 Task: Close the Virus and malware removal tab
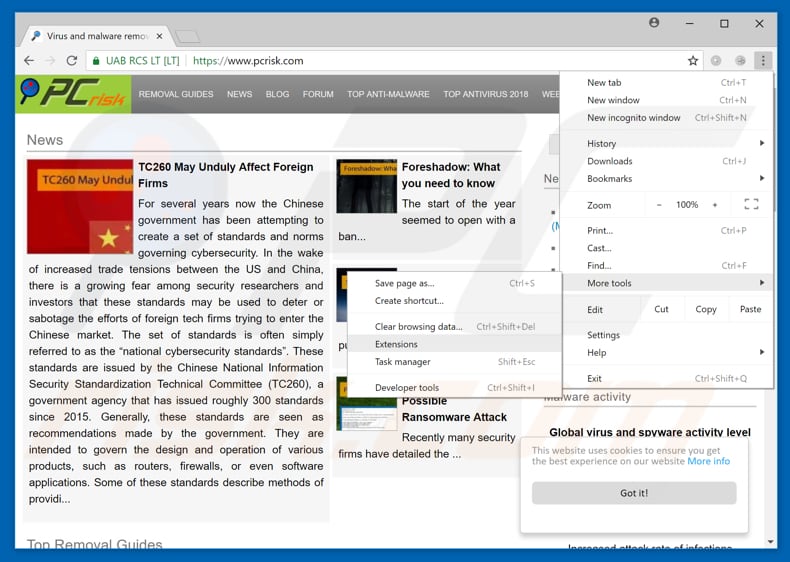click(159, 36)
